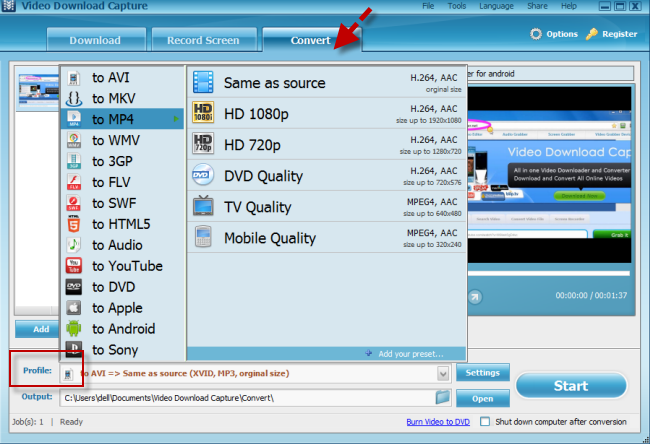Click the HD 720p preset icon

point(203,143)
